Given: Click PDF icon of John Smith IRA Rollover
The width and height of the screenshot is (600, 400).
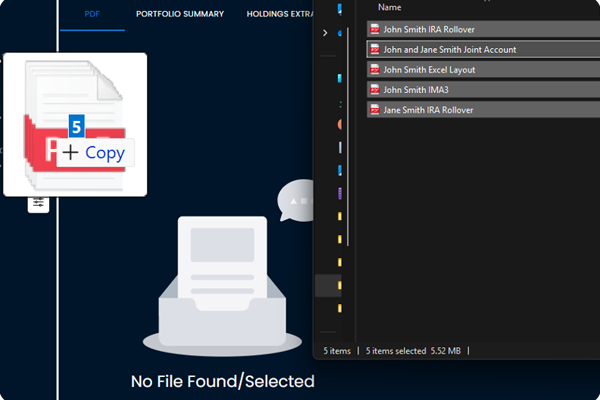Looking at the screenshot, I should (x=375, y=29).
